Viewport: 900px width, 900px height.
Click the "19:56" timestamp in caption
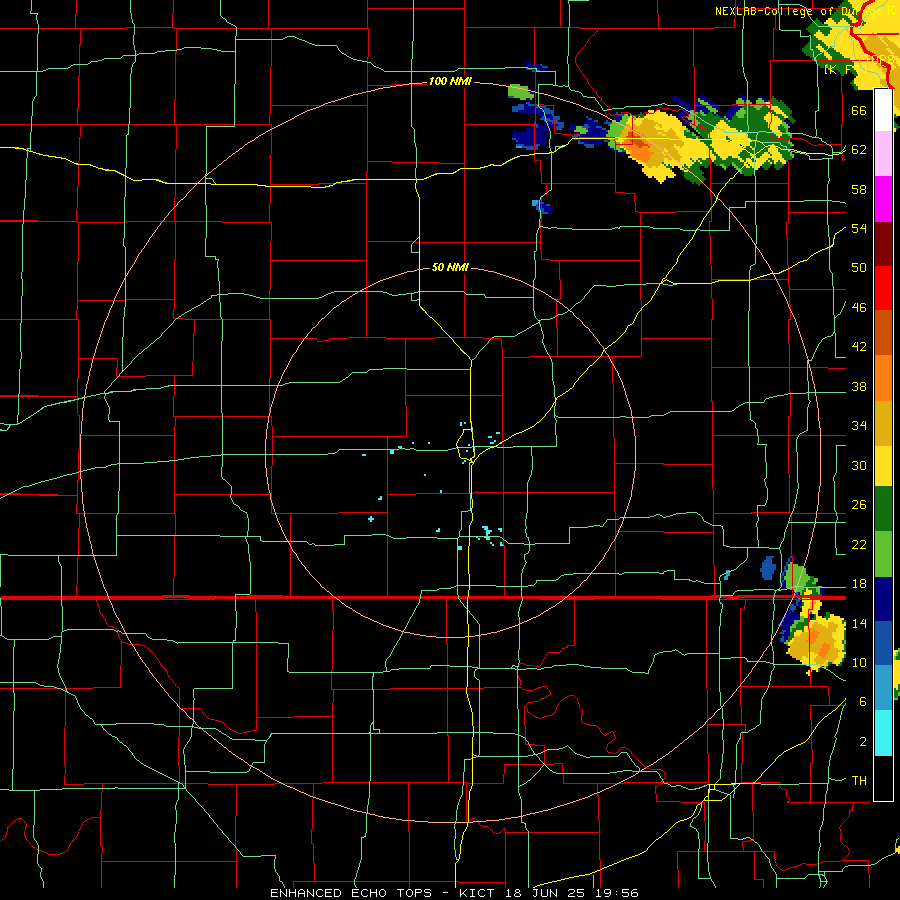pyautogui.click(x=619, y=893)
